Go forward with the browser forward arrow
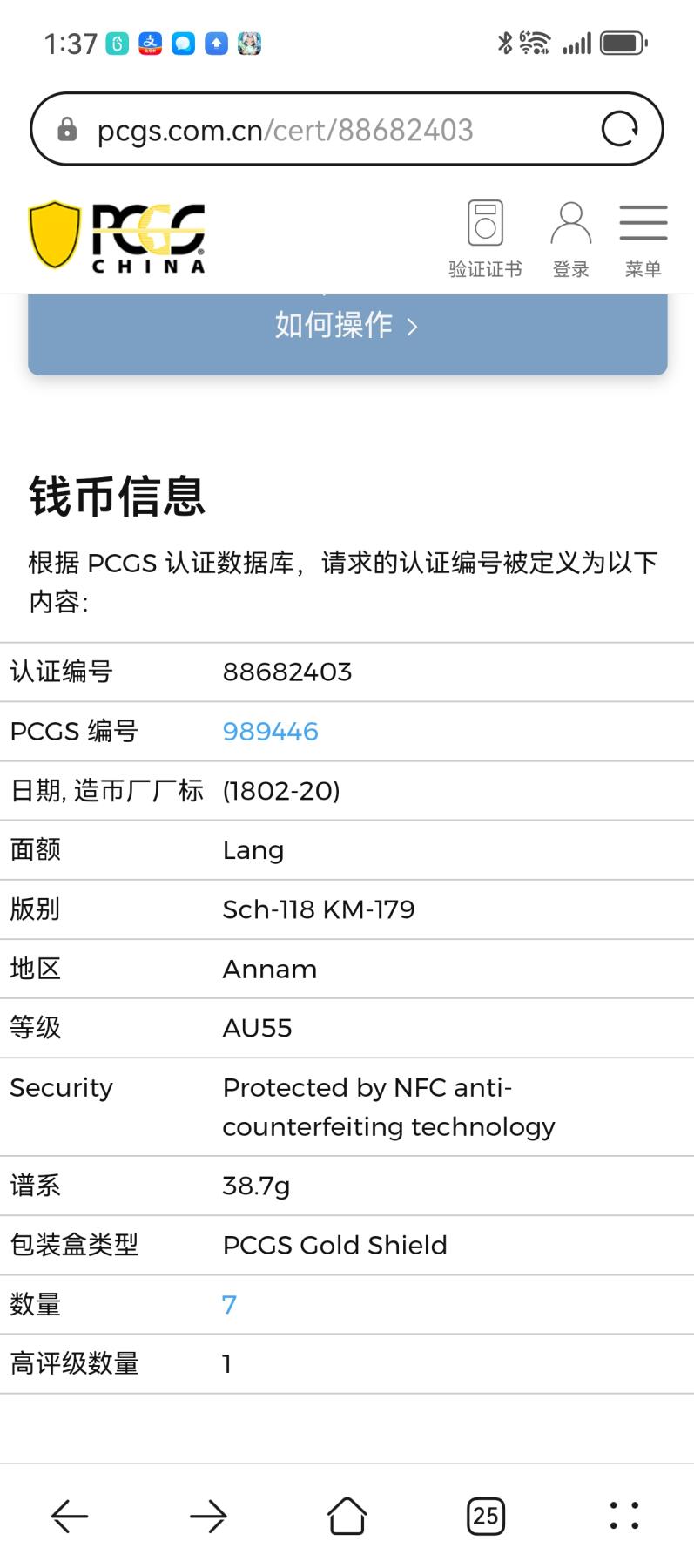The image size is (694, 1568). tap(208, 1517)
